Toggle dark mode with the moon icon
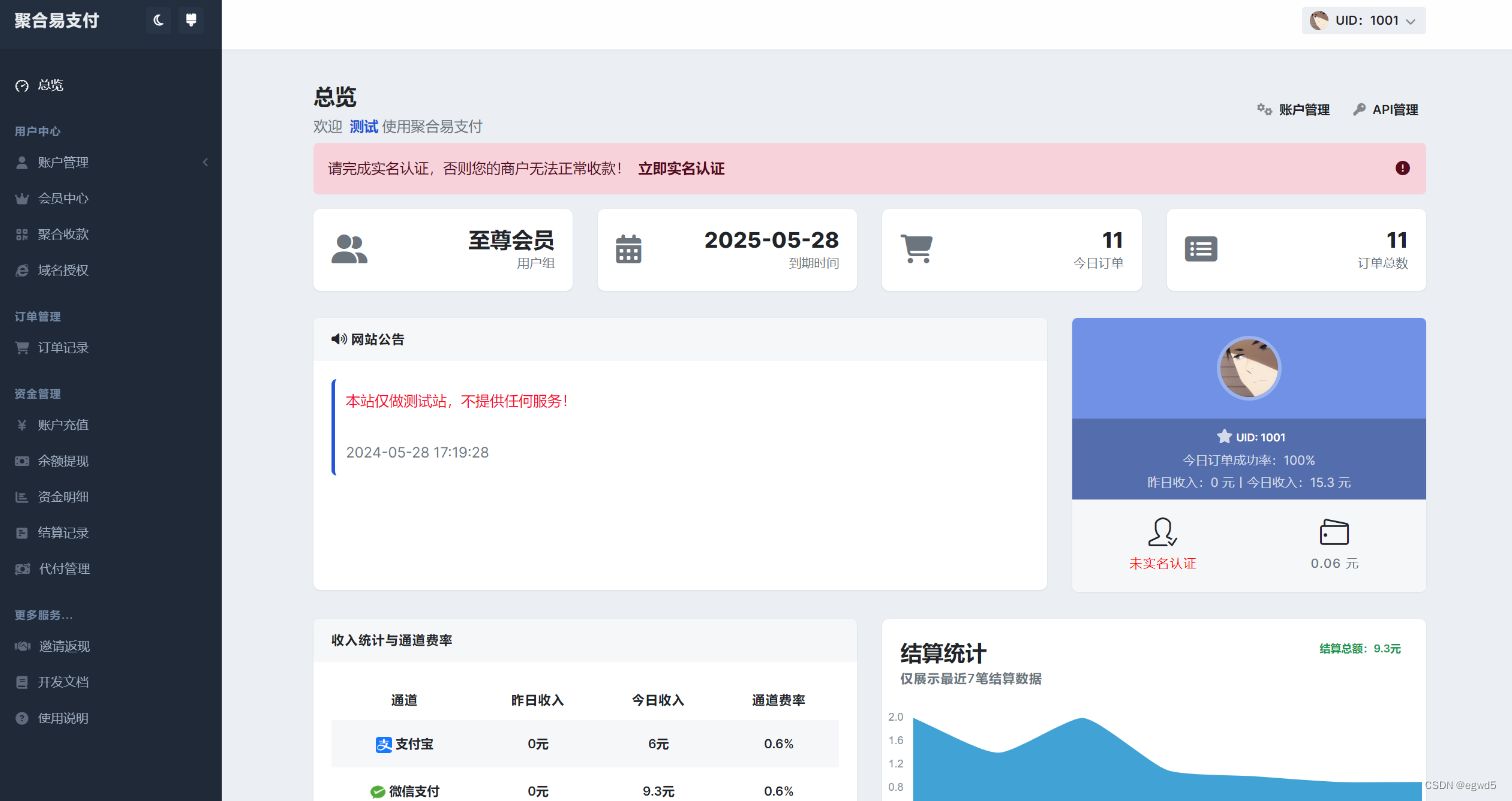The image size is (1512, 801). (x=158, y=20)
